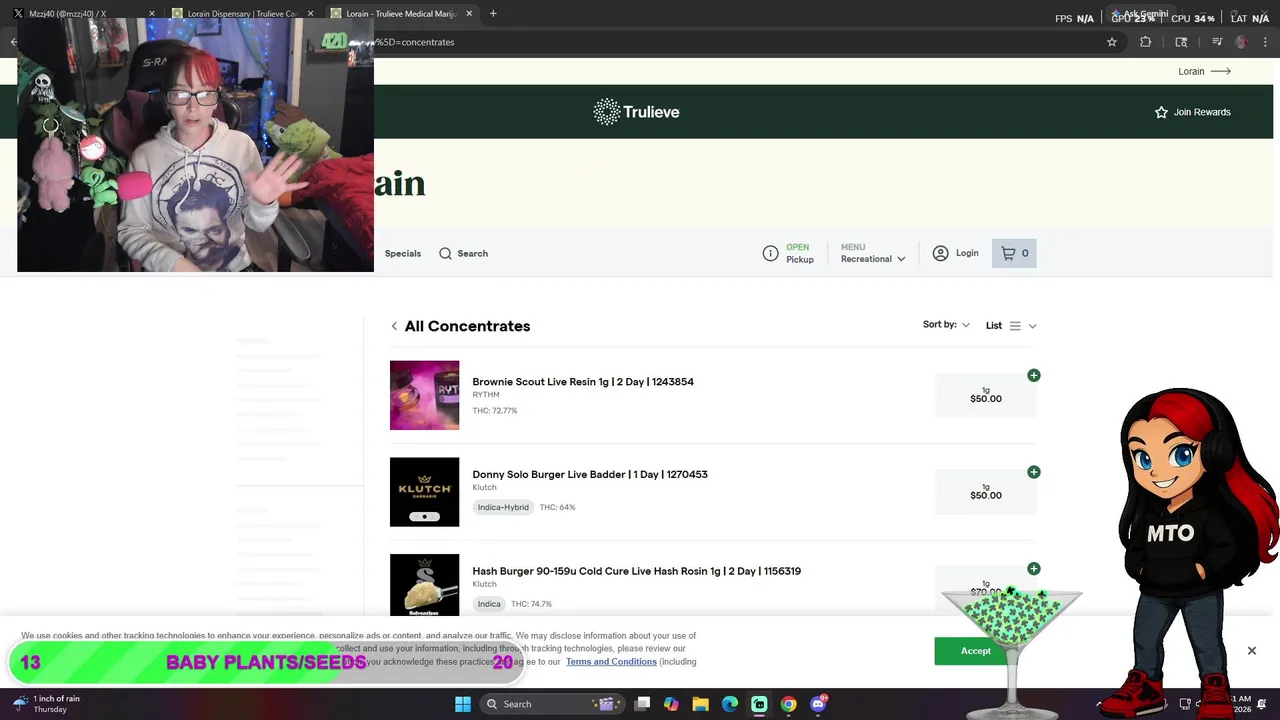This screenshot has width=1280, height=720.
Task: Bookmark this page with the star icon
Action: pos(1111,42)
